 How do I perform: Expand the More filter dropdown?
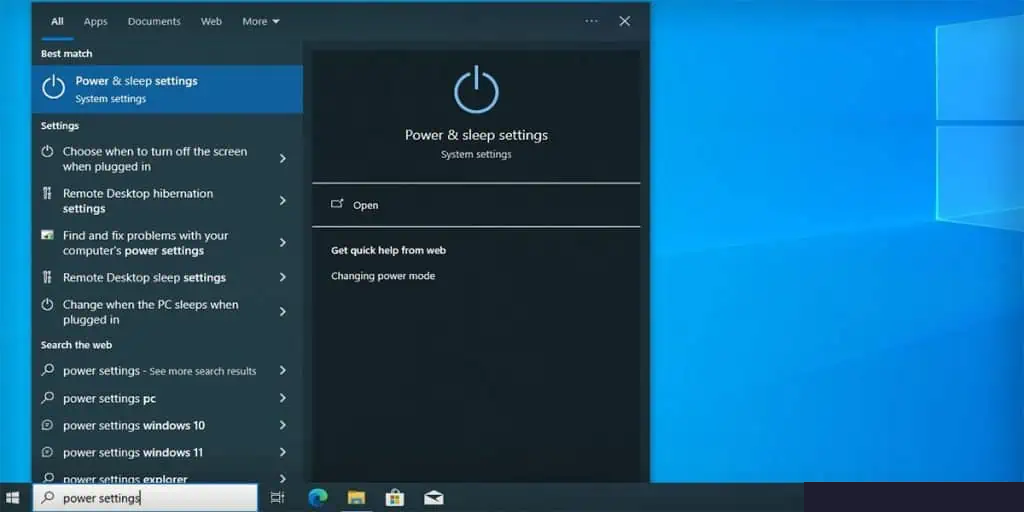[x=261, y=21]
